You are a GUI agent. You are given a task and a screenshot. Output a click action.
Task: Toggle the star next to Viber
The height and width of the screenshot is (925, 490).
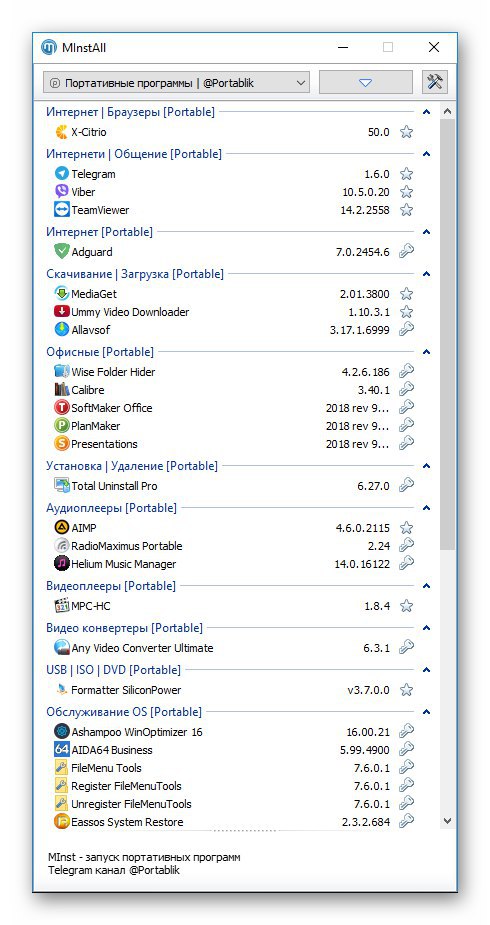tap(406, 192)
